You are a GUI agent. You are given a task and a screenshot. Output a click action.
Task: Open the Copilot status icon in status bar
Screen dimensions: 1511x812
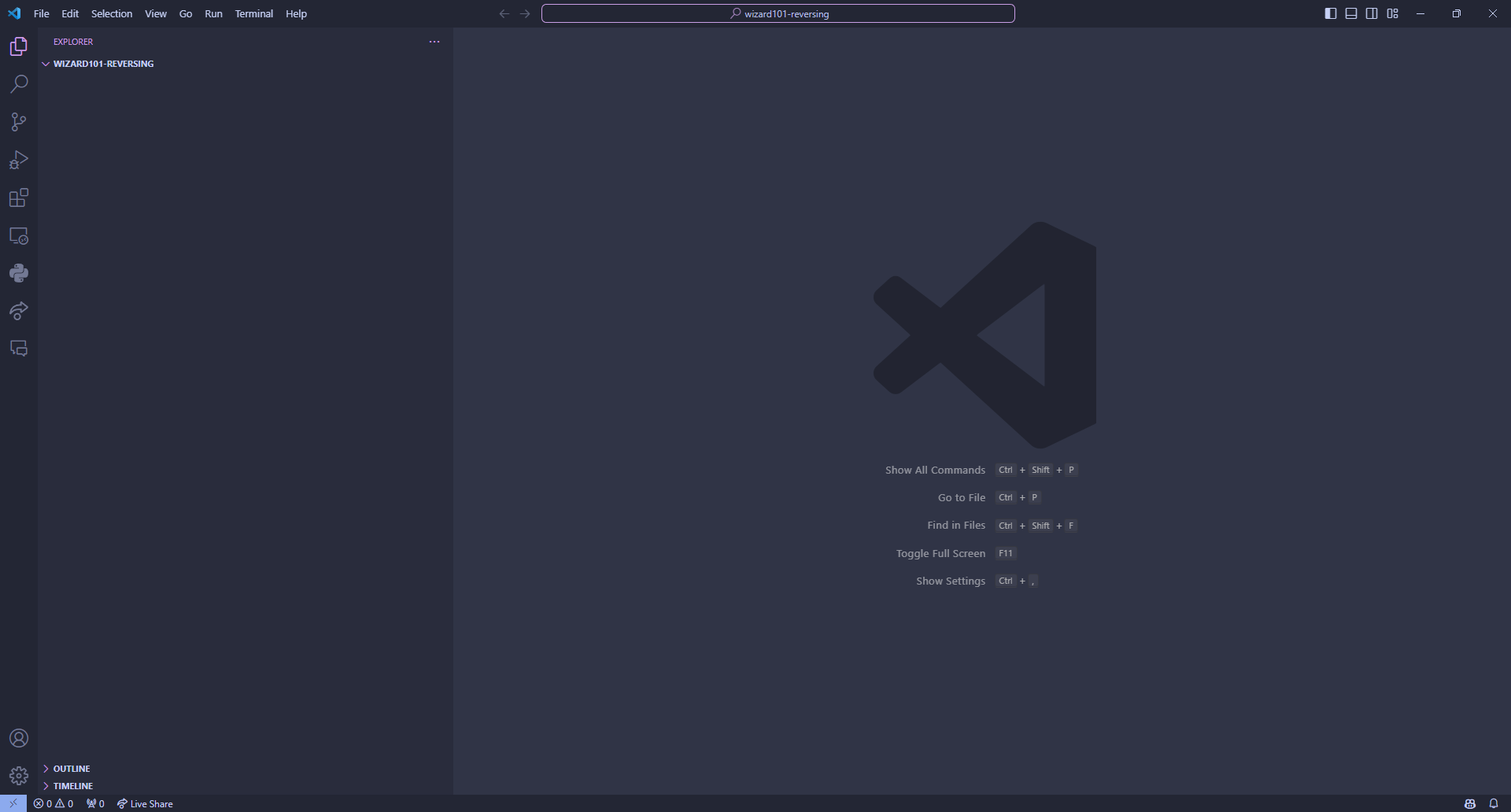tap(1469, 803)
